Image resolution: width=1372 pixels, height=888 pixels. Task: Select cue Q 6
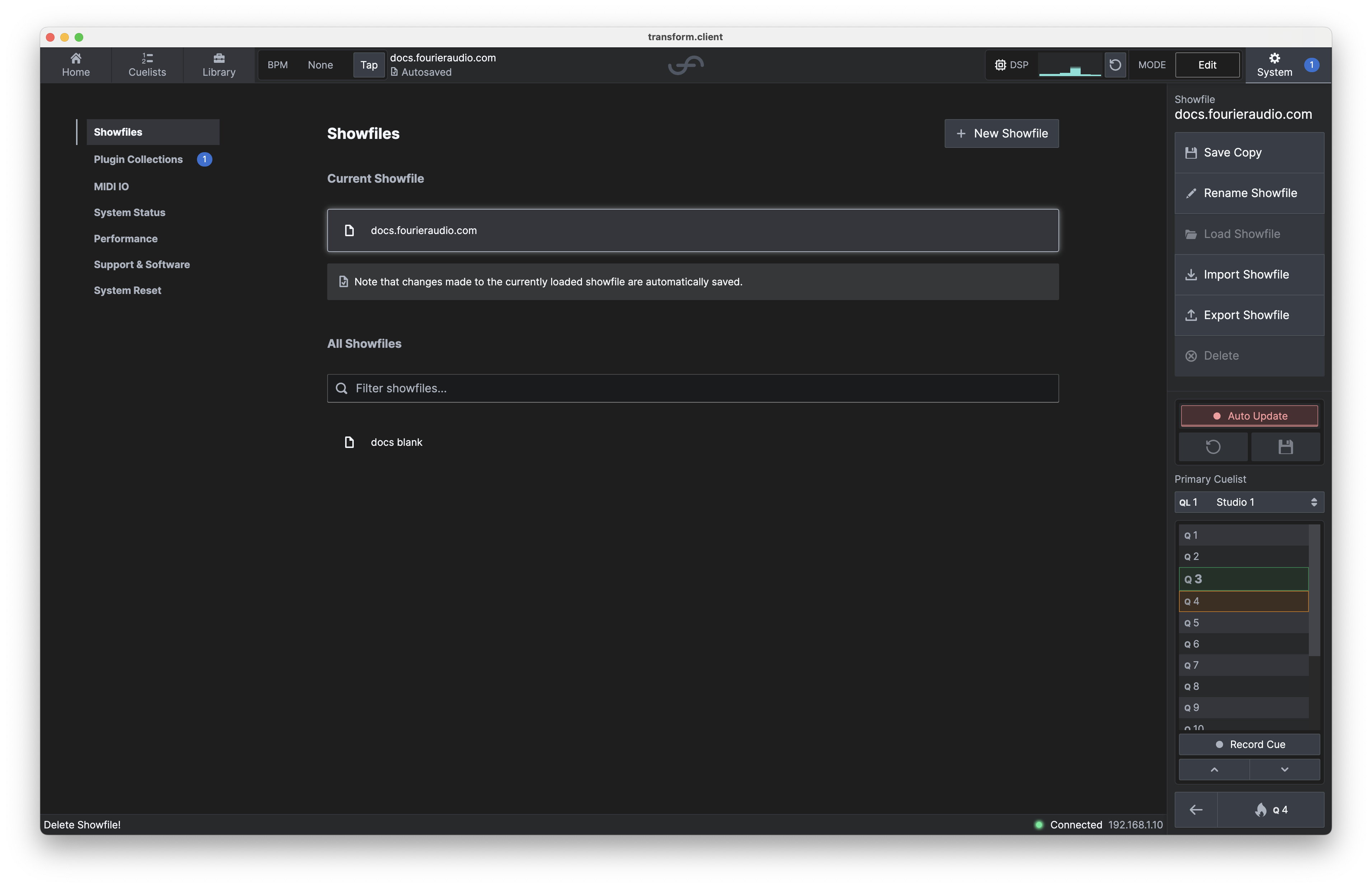click(x=1243, y=644)
